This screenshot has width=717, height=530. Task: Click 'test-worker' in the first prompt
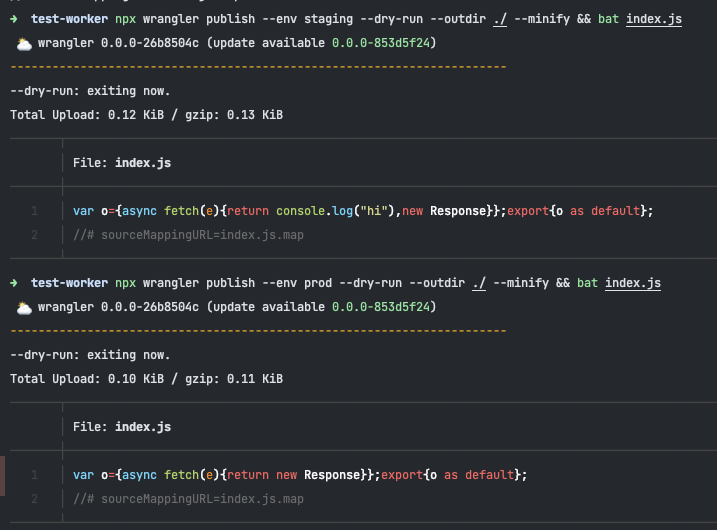pos(70,19)
